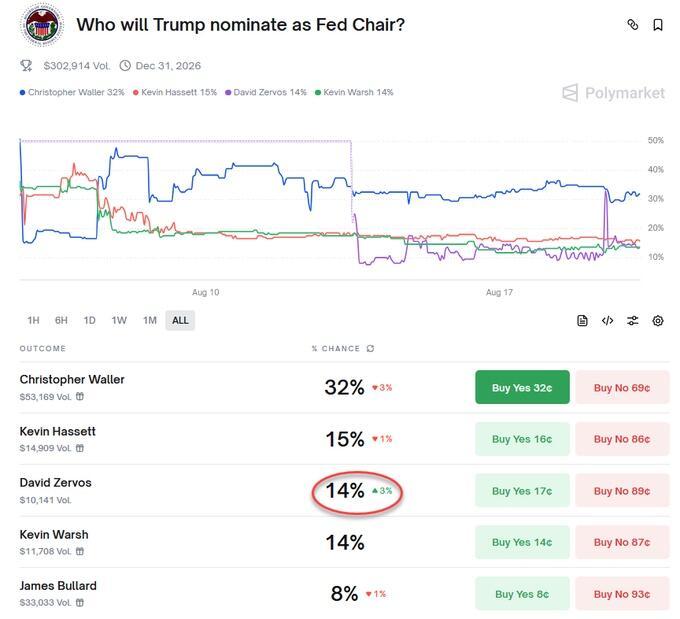680x619 pixels.
Task: Open chart filter sliders icon
Action: point(633,321)
